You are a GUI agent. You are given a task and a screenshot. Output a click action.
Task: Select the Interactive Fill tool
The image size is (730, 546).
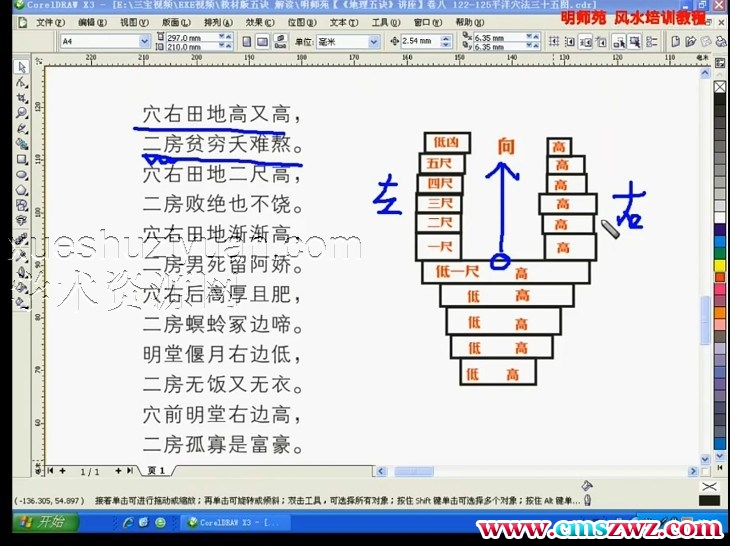[21, 303]
